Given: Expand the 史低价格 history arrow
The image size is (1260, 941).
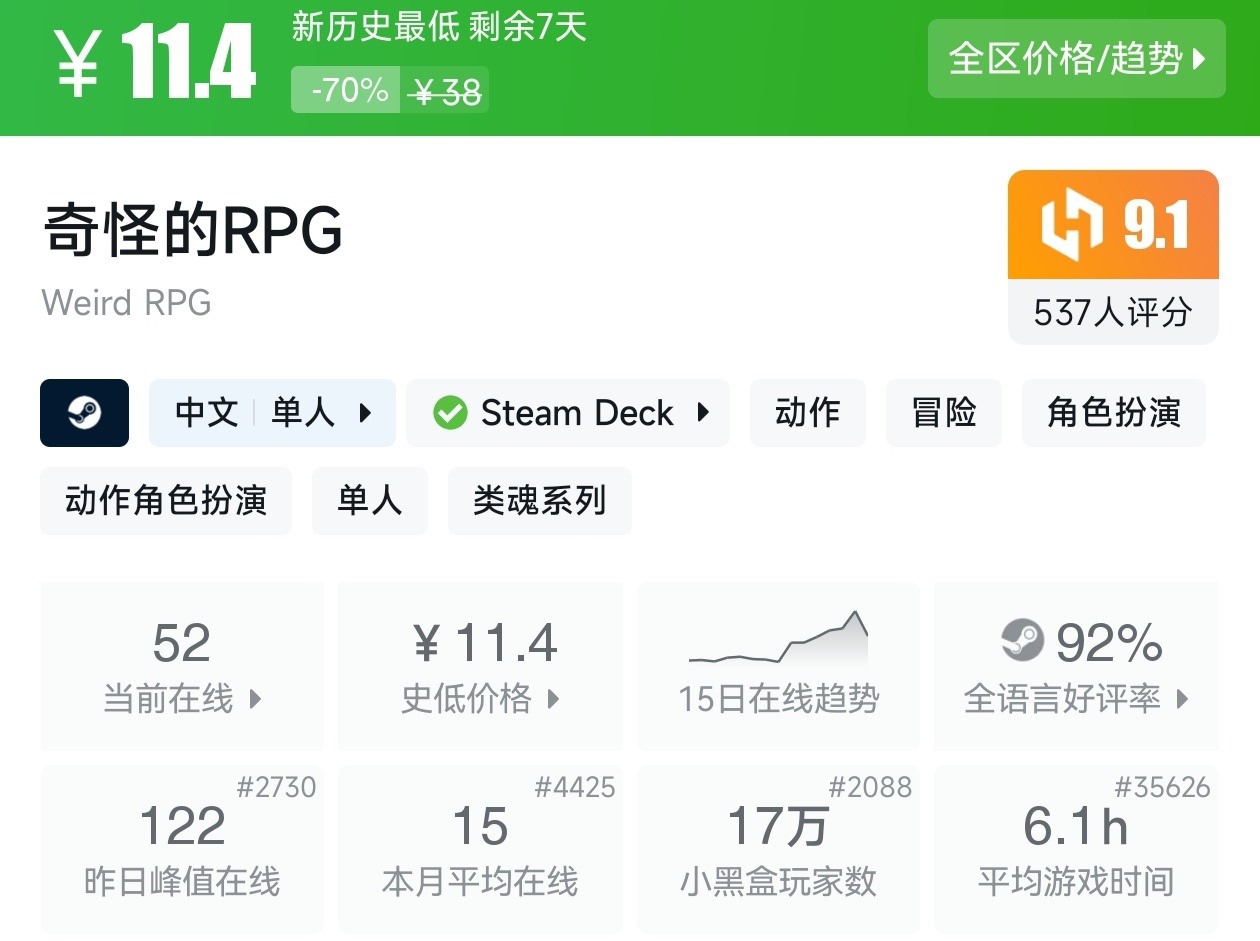Looking at the screenshot, I should tap(553, 699).
